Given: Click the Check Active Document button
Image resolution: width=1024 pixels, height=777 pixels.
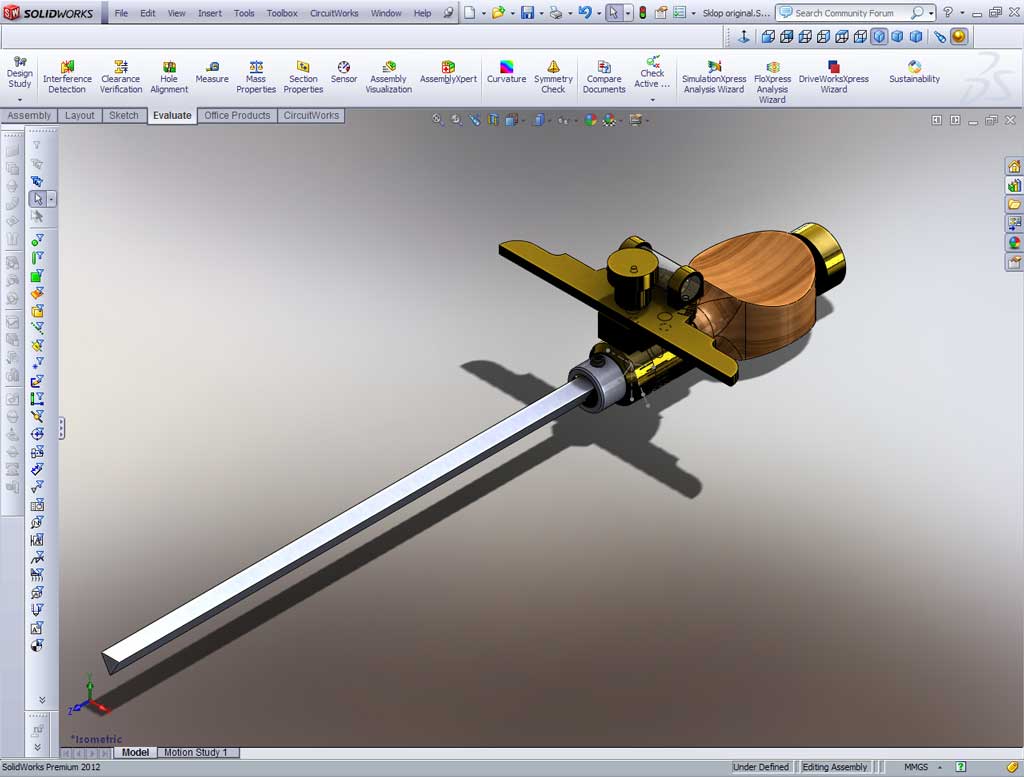Looking at the screenshot, I should coord(652,73).
